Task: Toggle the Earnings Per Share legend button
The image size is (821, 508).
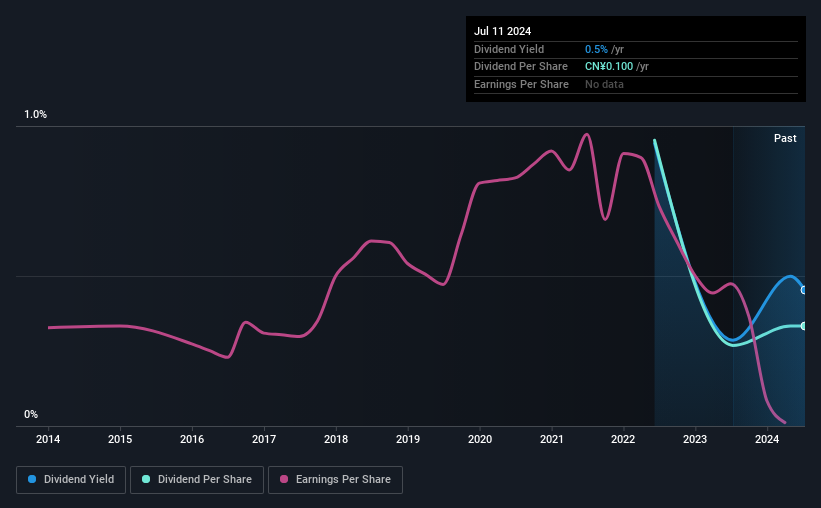Action: point(335,479)
